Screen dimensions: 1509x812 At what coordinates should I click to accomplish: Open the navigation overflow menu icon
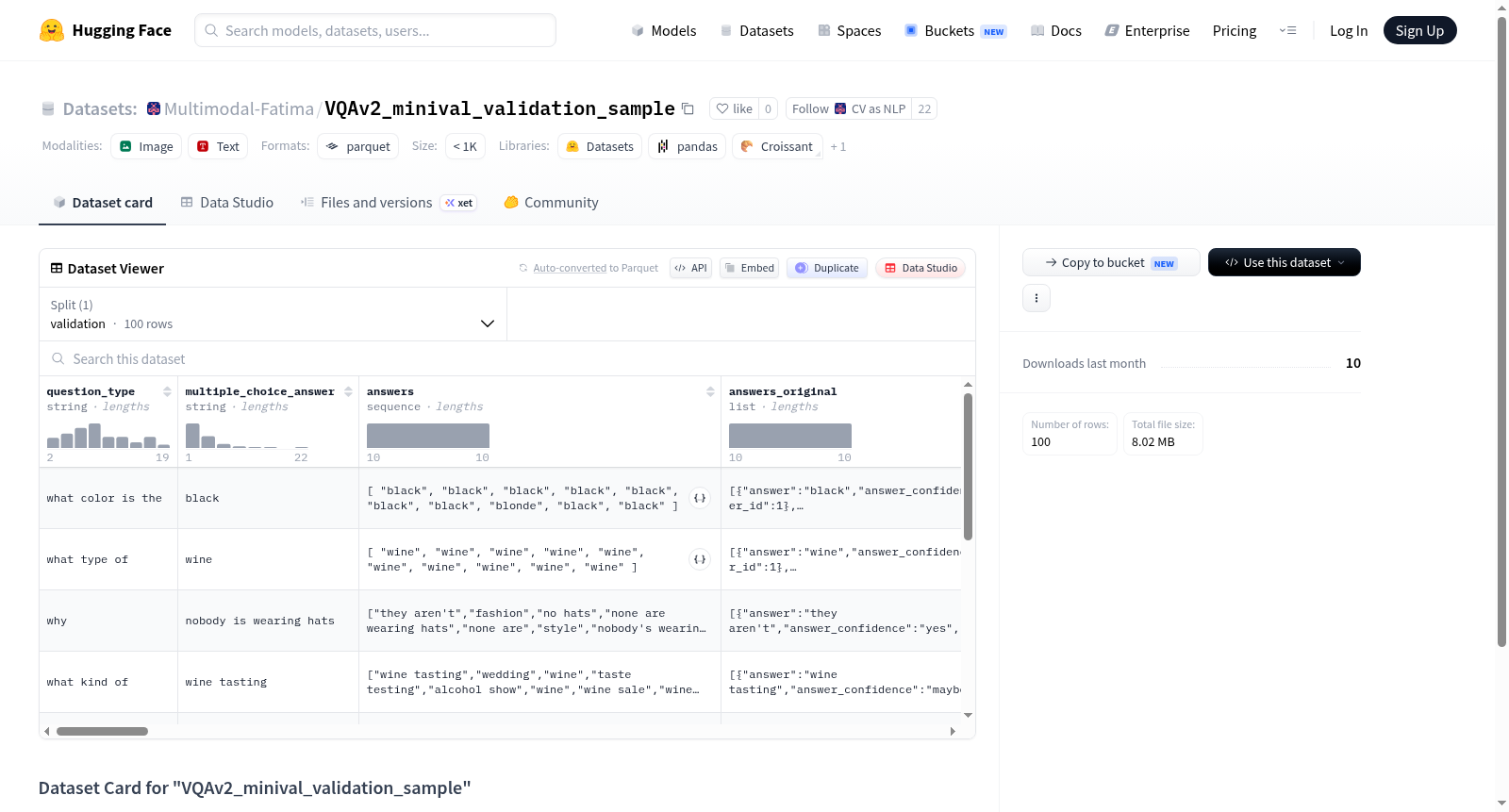(1287, 30)
